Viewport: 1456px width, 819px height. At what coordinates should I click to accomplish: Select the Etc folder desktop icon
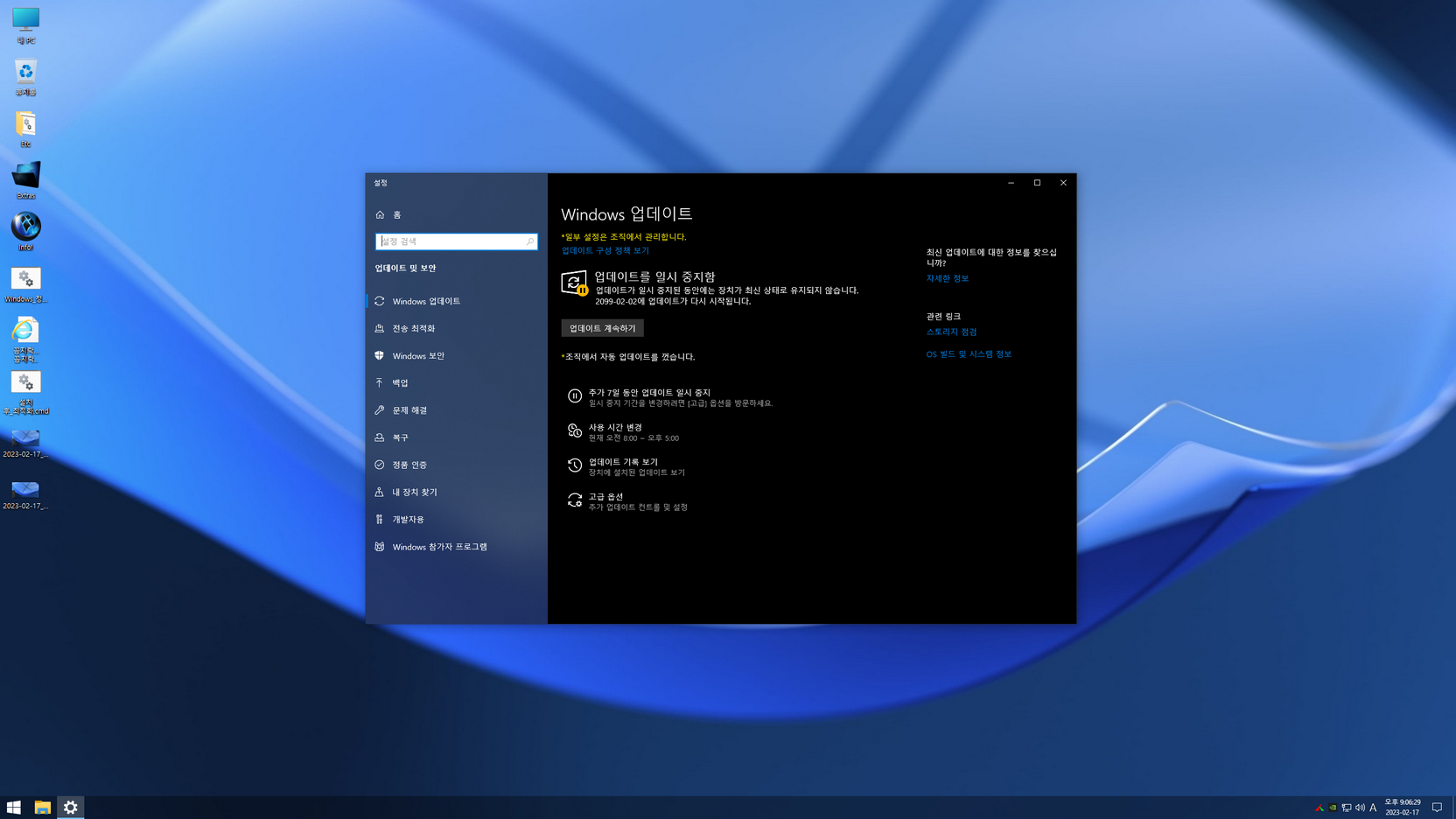pyautogui.click(x=25, y=129)
